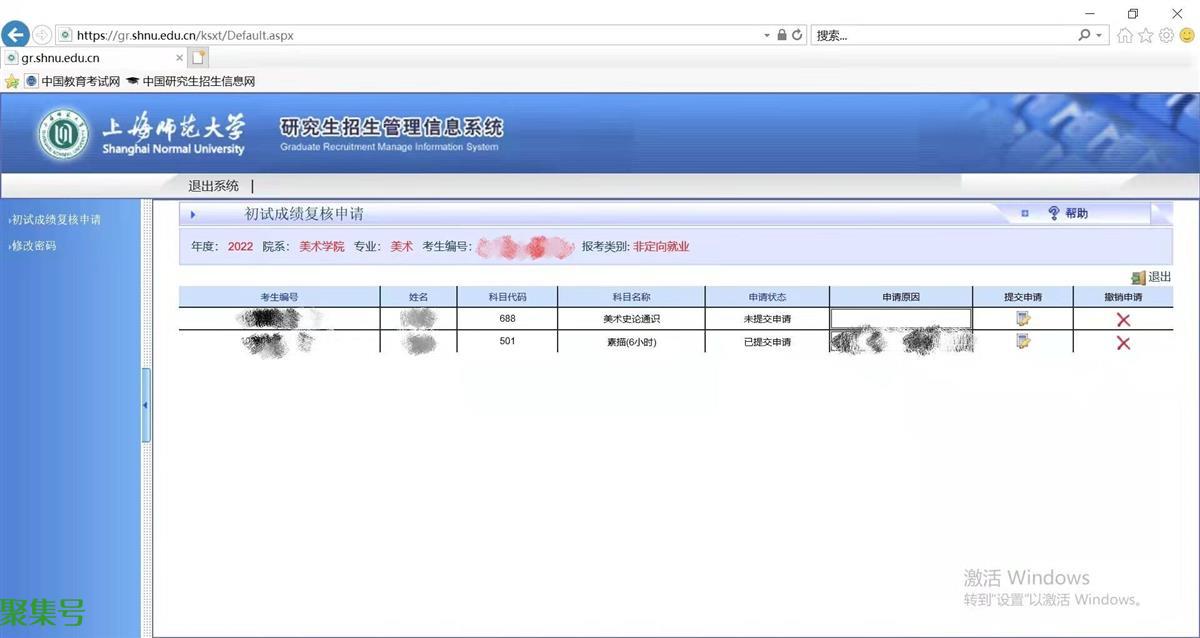
Task: Select 修改密码 in left menu
Action: 34,246
